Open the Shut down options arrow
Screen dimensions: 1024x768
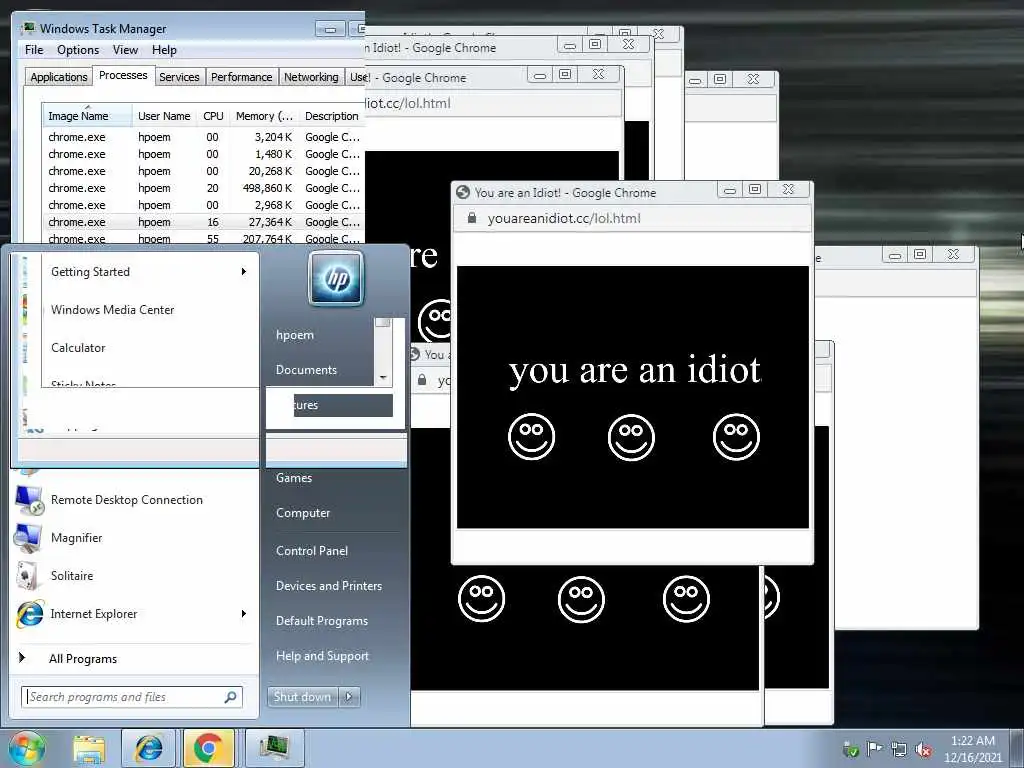349,697
